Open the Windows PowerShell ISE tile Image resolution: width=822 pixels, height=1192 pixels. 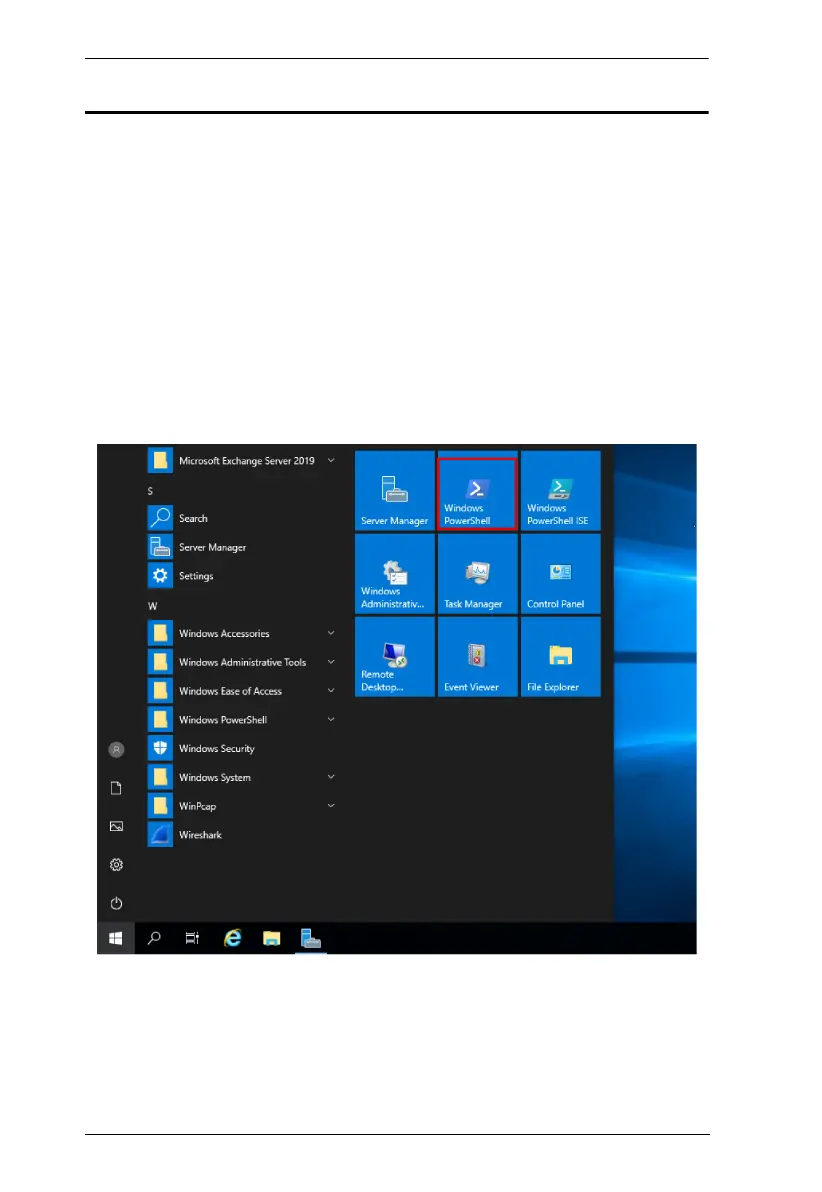coord(560,490)
